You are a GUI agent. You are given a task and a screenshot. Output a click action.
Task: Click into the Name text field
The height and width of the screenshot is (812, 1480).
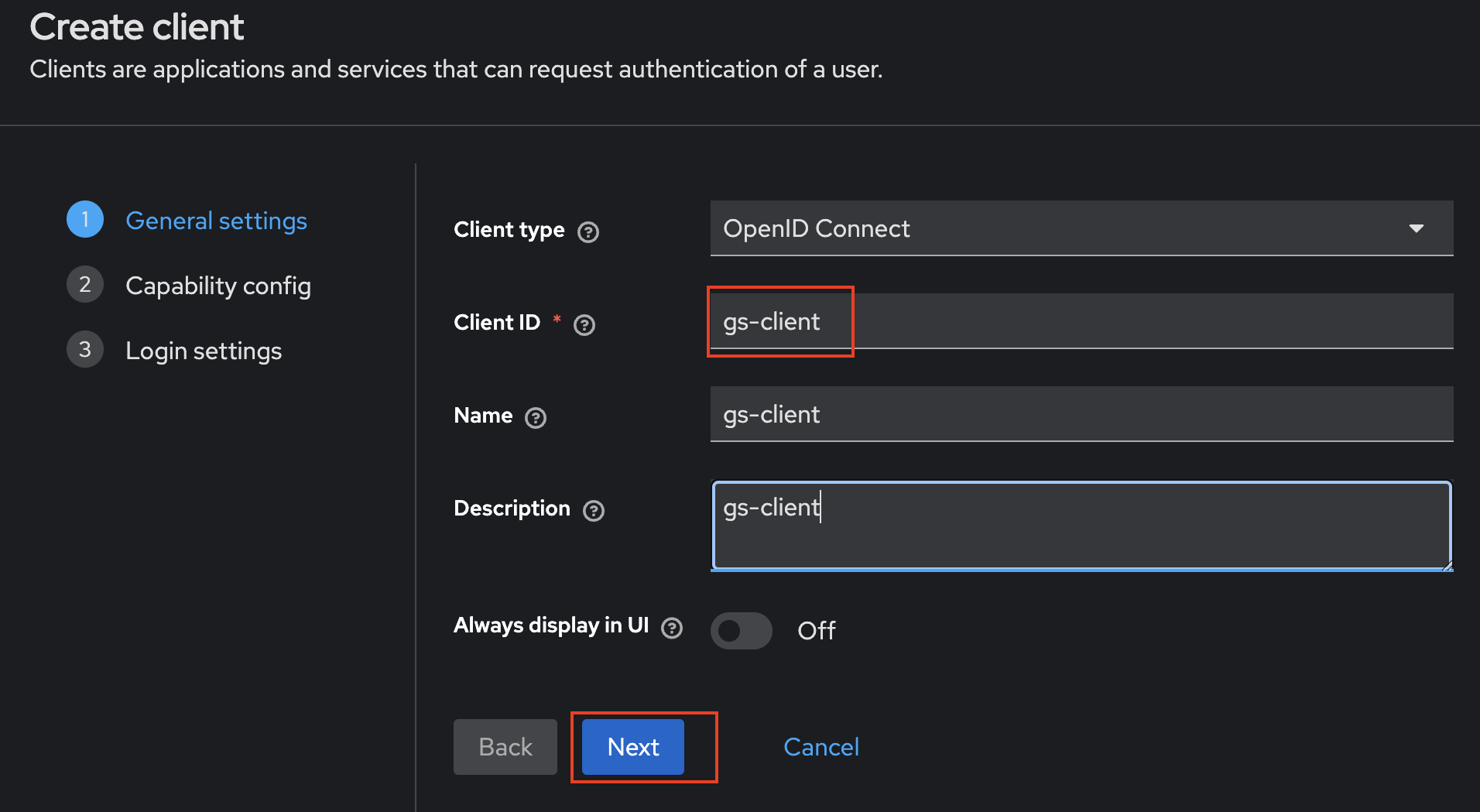click(1081, 414)
